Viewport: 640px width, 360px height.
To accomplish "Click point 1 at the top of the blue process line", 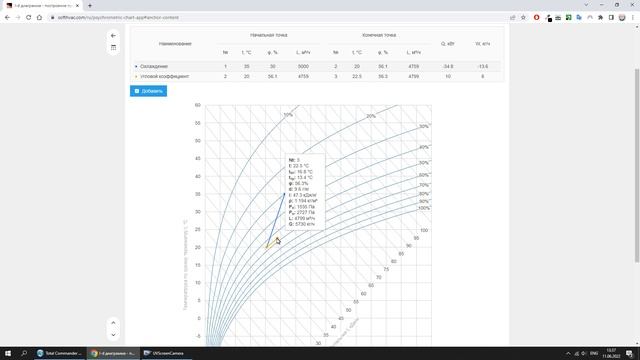I will 284,194.
